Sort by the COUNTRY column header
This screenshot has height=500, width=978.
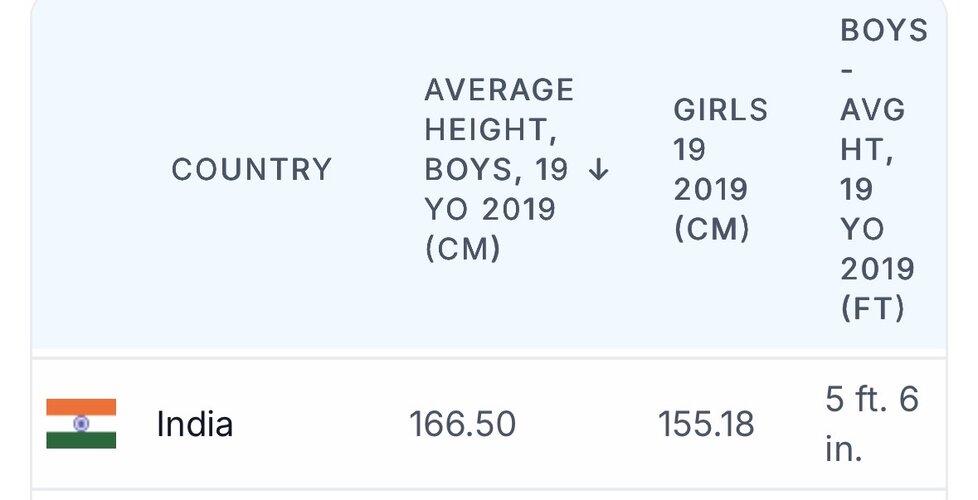pyautogui.click(x=251, y=170)
